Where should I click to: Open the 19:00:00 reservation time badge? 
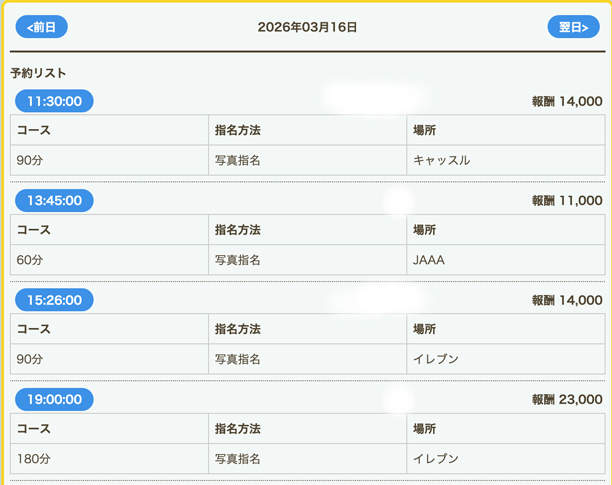click(x=54, y=400)
